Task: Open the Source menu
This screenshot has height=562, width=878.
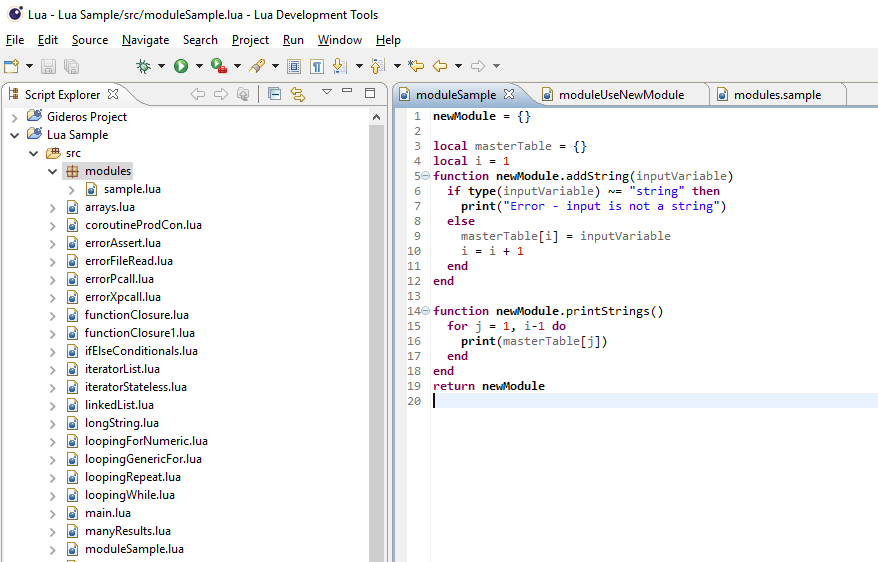Action: point(90,40)
